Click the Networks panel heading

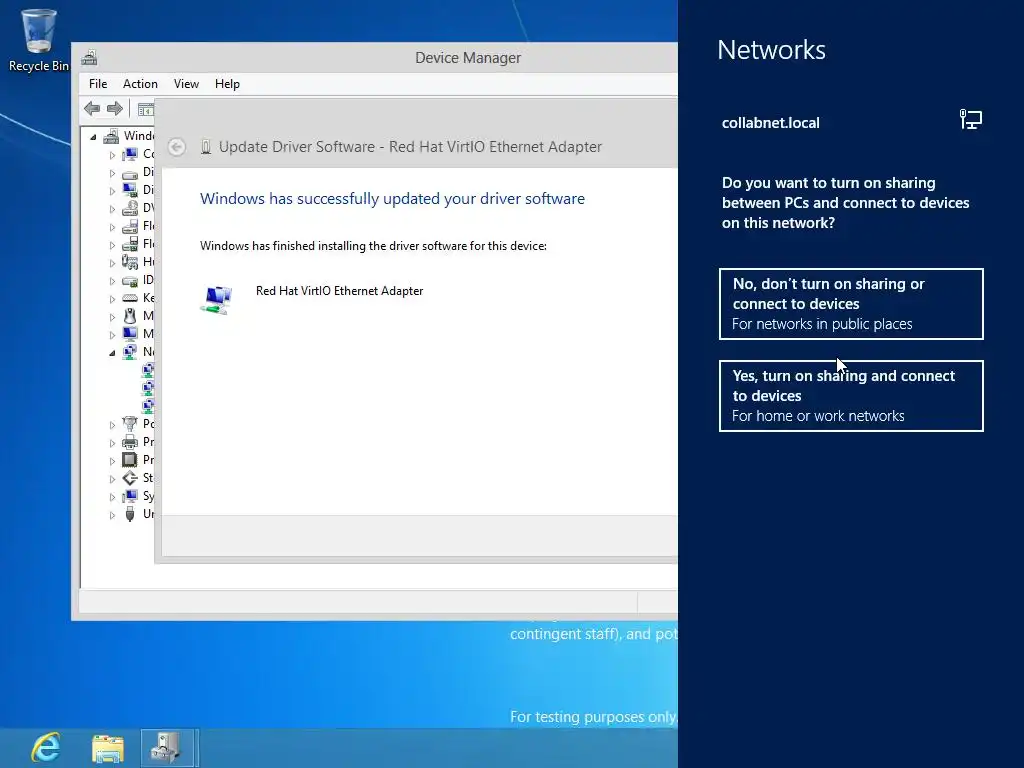[x=771, y=50]
